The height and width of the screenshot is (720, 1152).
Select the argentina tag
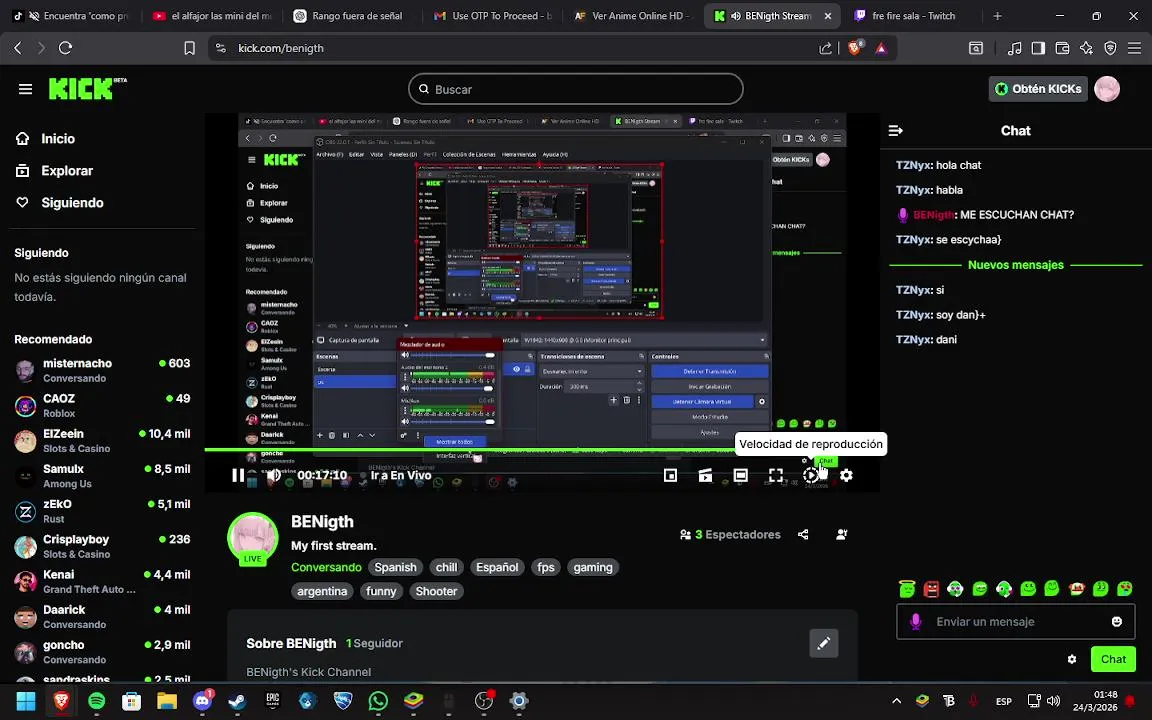coord(323,591)
